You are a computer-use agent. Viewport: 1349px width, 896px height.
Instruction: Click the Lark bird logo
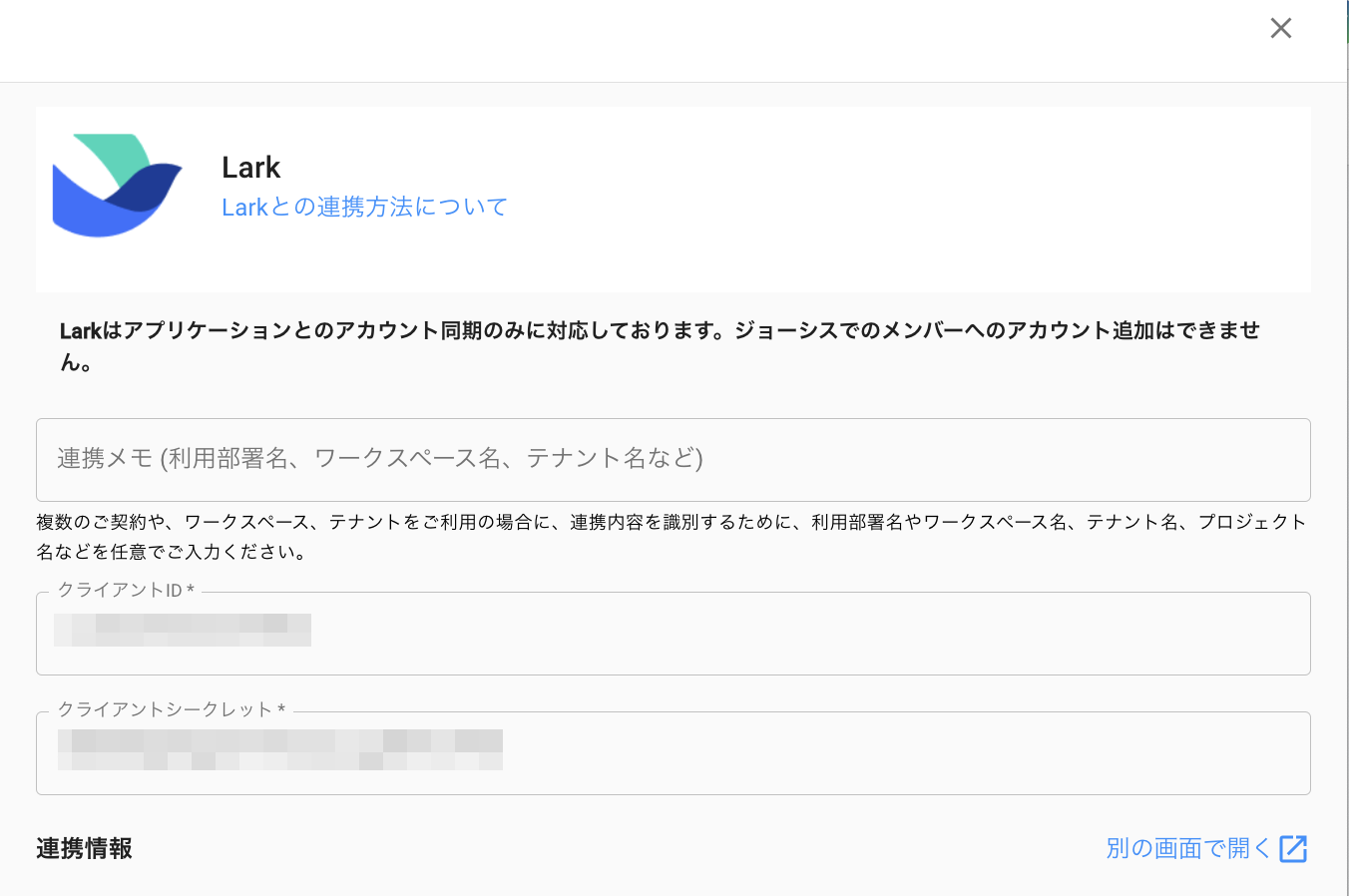(x=117, y=186)
